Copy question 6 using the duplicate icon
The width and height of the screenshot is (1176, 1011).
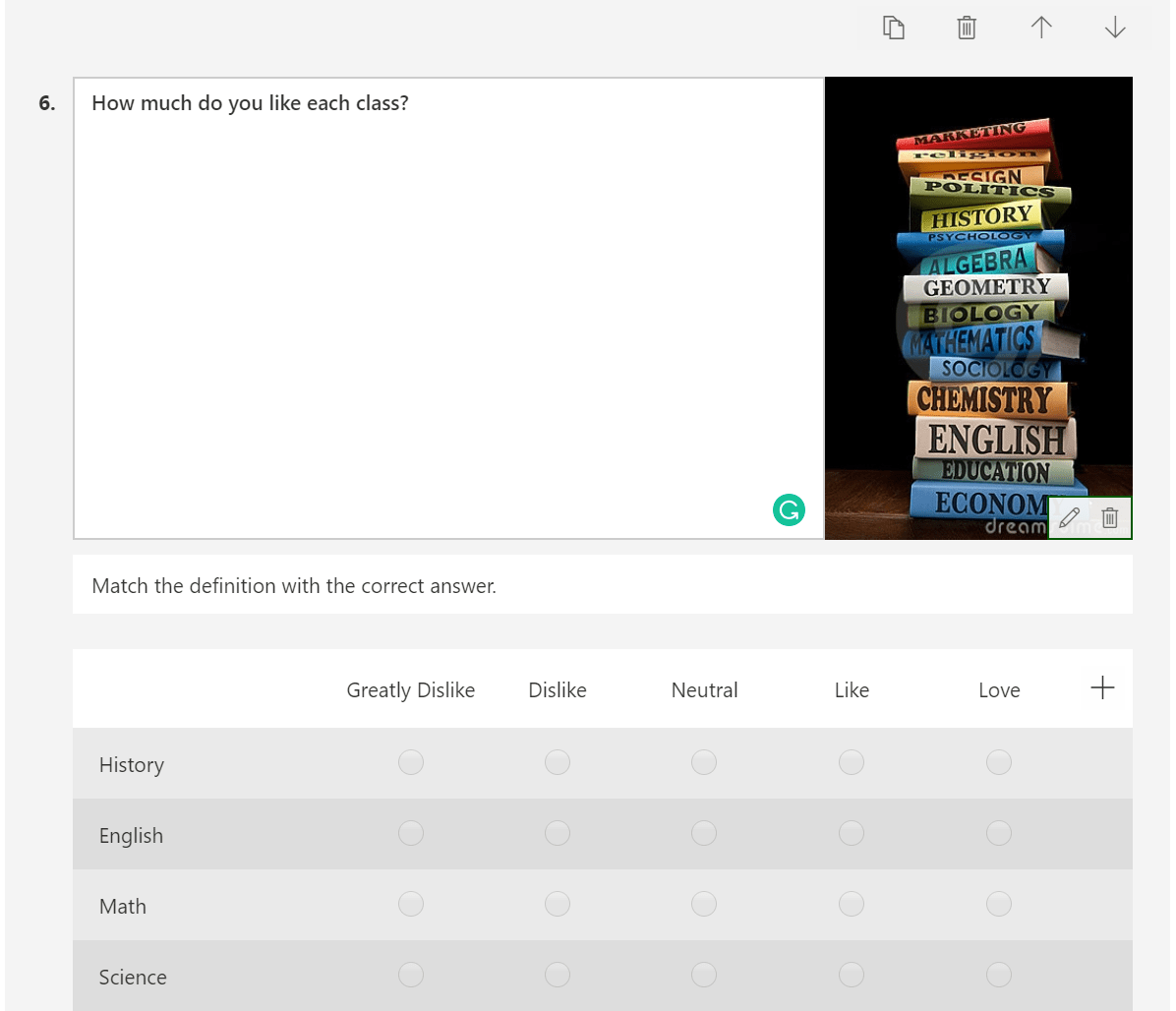tap(893, 28)
